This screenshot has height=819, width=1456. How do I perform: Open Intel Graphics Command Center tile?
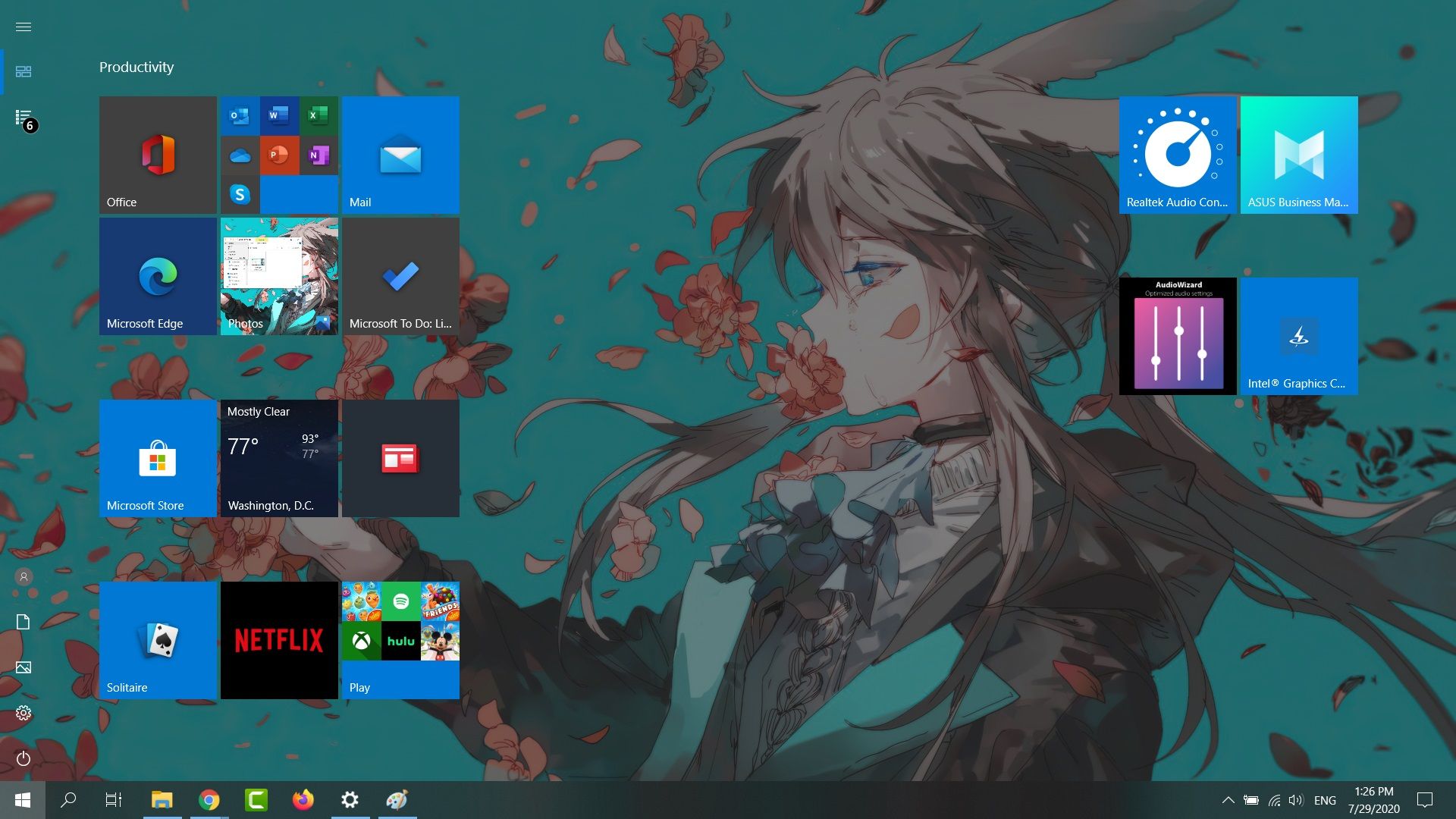pyautogui.click(x=1299, y=336)
